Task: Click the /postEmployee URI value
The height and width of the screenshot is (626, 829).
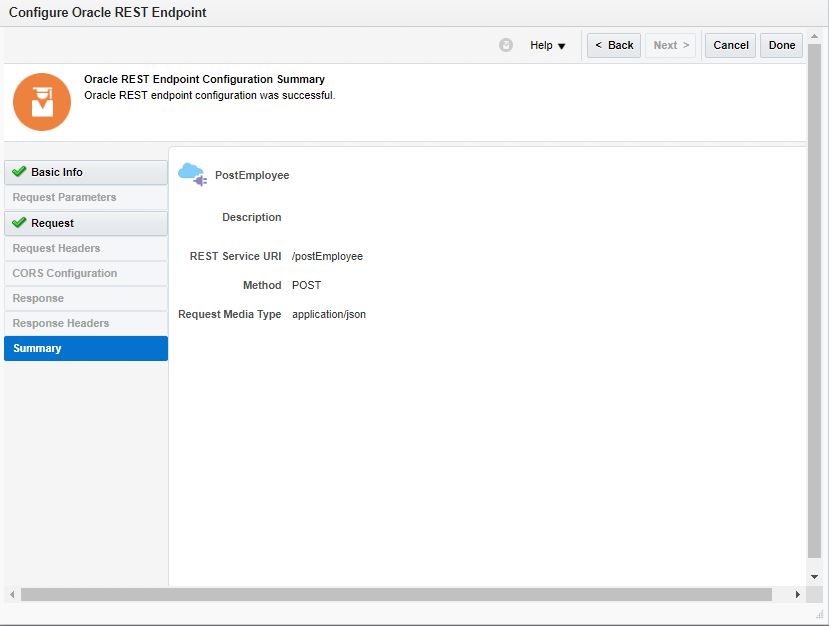Action: (x=327, y=256)
